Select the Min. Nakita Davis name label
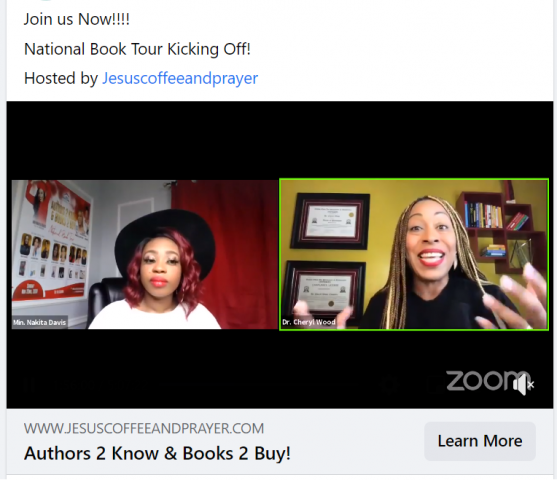Image resolution: width=557 pixels, height=480 pixels. click(x=39, y=322)
